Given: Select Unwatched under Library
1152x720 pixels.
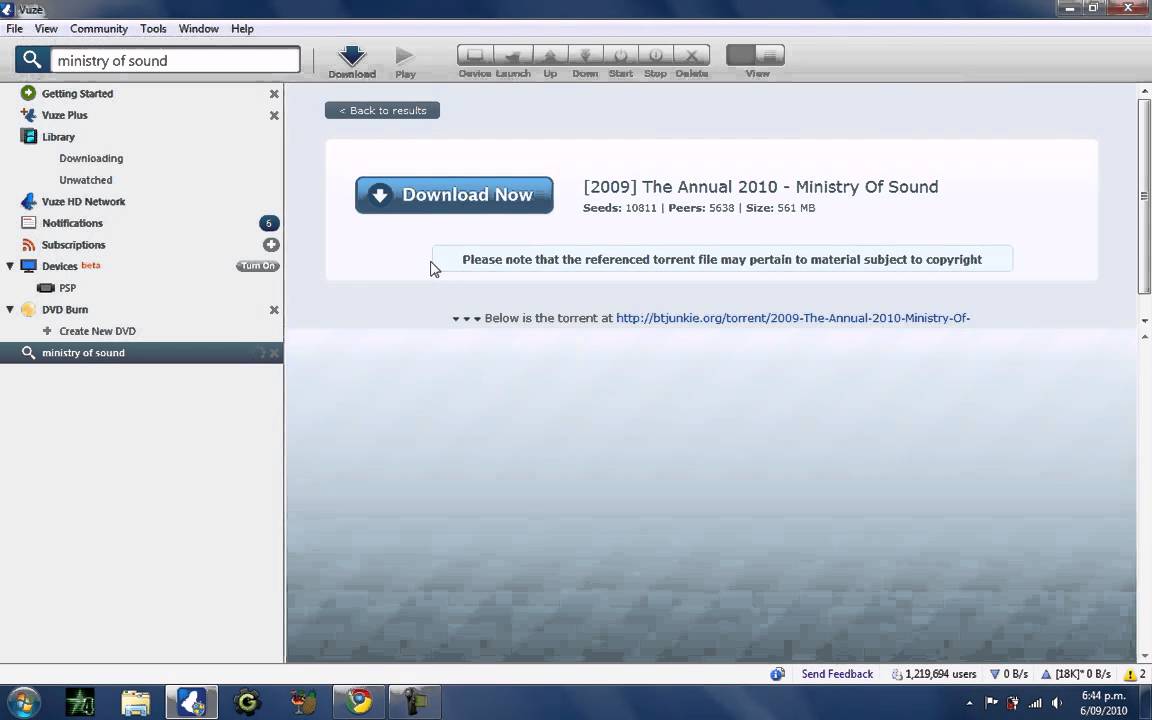Looking at the screenshot, I should (86, 179).
